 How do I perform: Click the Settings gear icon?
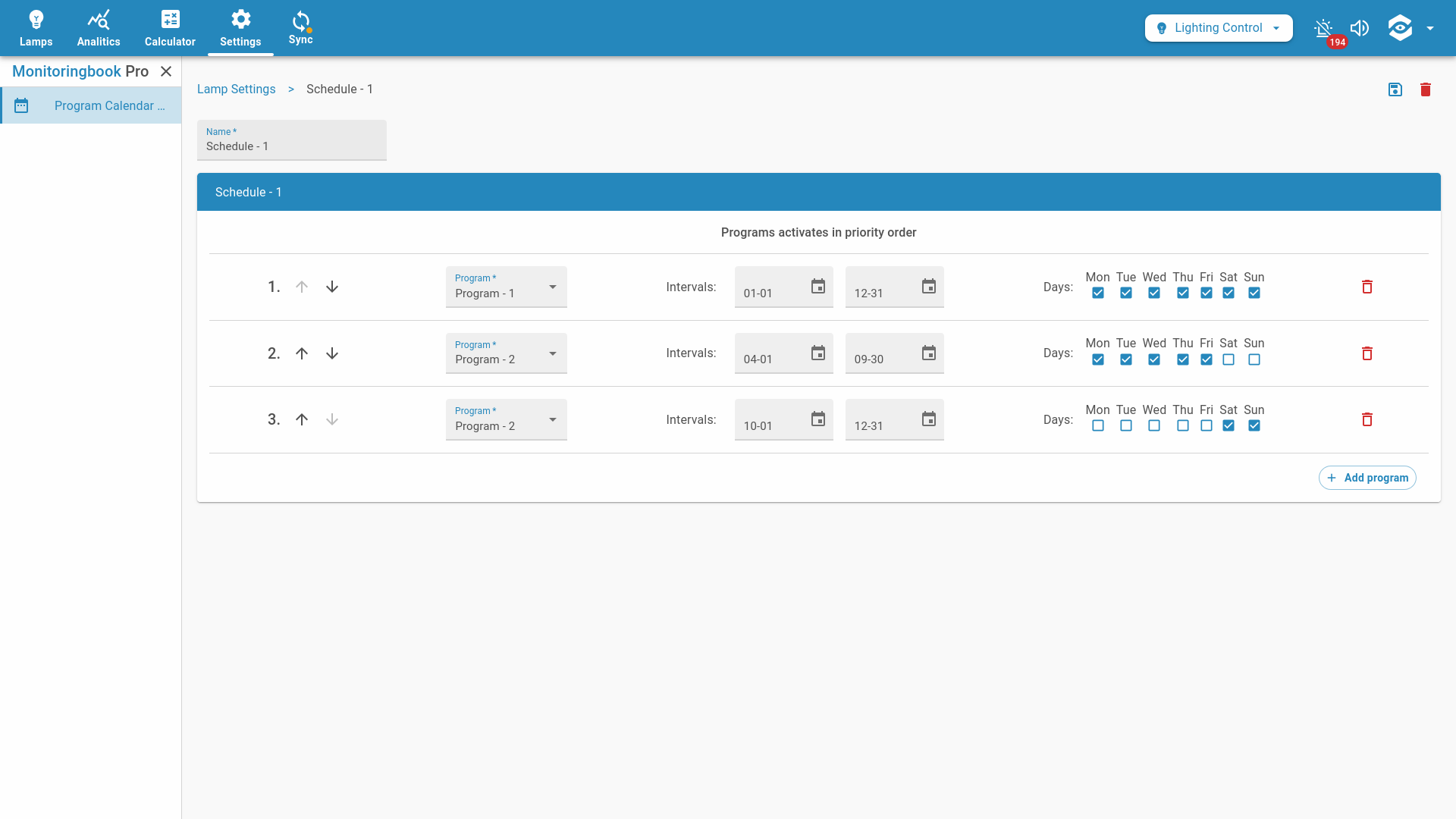[240, 19]
